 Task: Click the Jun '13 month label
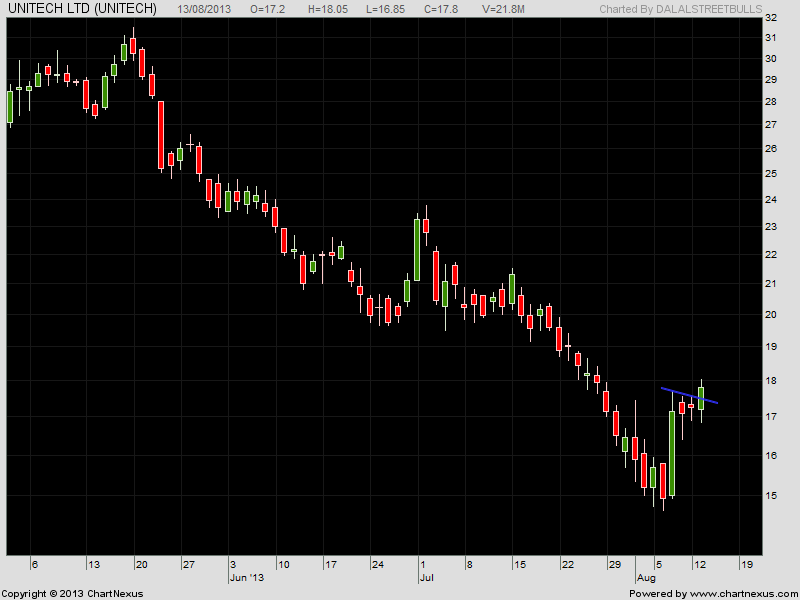(x=247, y=578)
